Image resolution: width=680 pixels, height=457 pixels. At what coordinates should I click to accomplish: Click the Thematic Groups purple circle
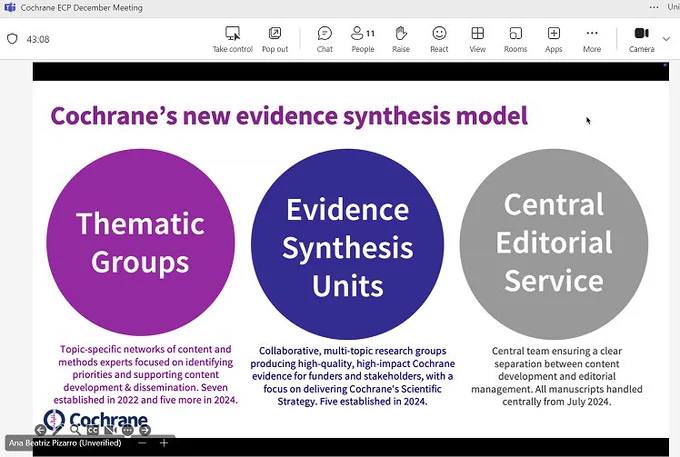[141, 242]
